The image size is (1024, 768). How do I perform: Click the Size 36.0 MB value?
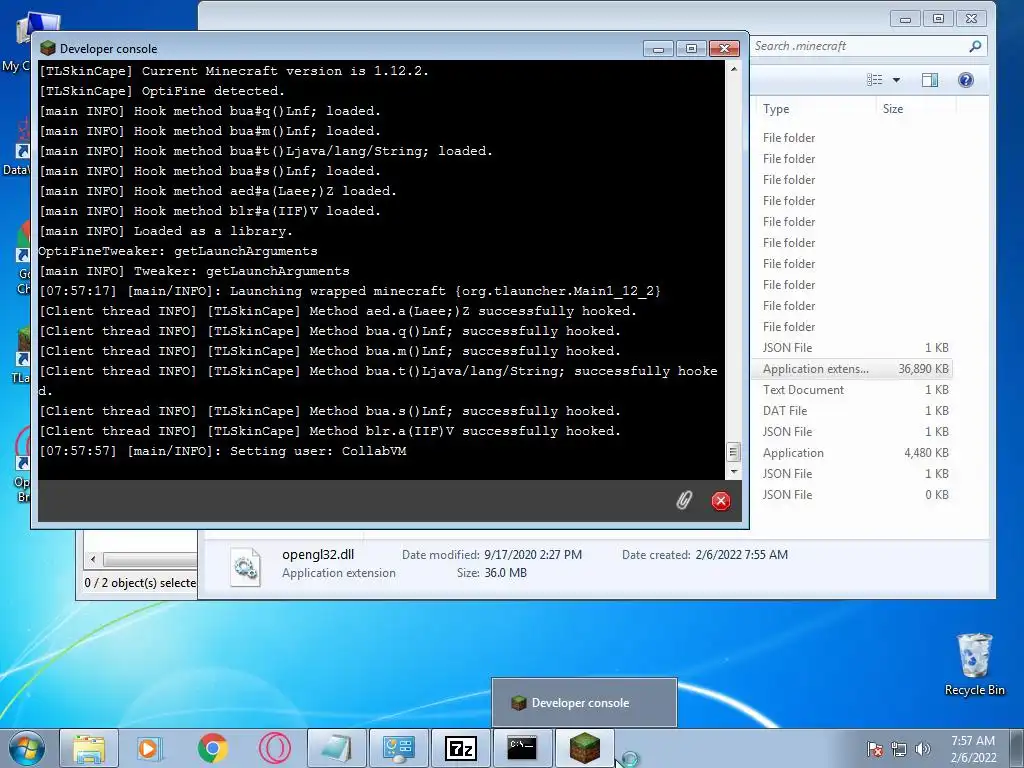[x=505, y=573]
